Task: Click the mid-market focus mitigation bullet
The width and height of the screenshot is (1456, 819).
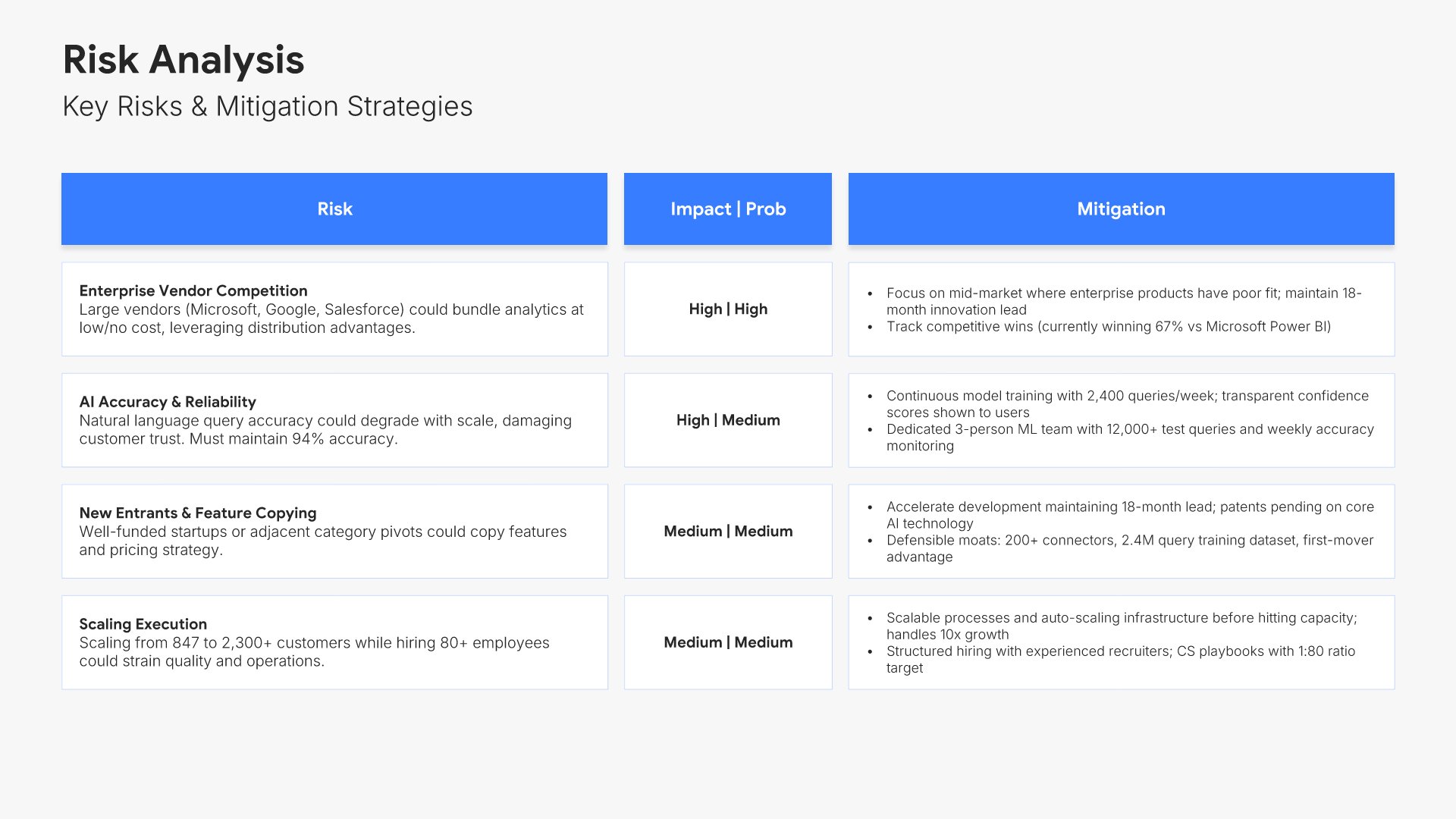Action: [x=1122, y=301]
